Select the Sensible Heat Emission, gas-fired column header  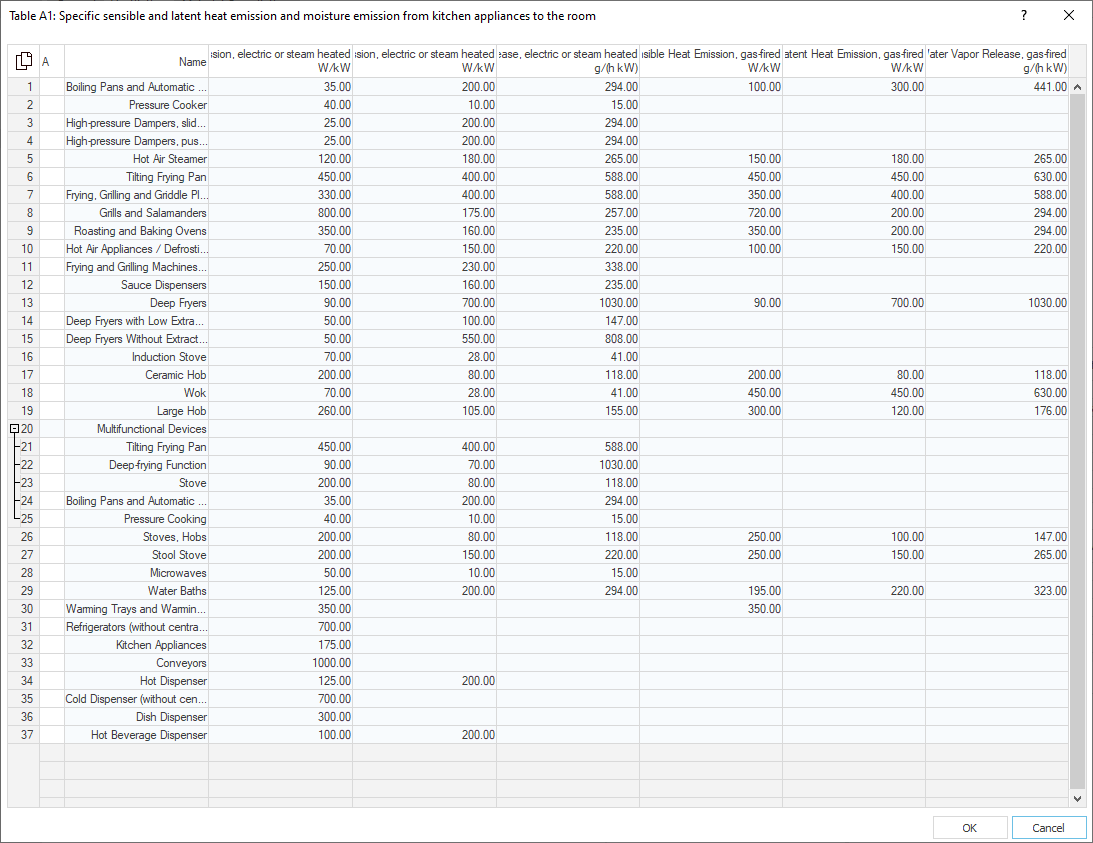point(711,61)
